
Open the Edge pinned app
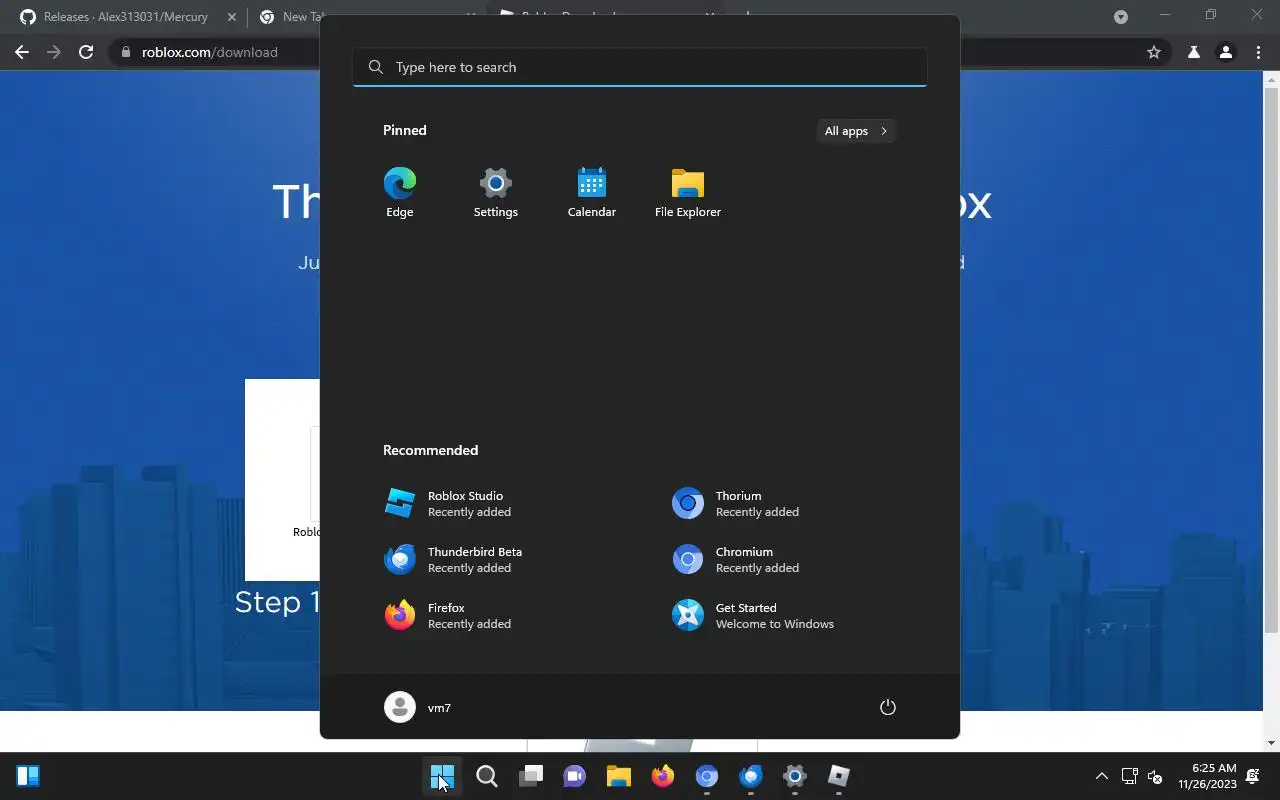click(400, 192)
